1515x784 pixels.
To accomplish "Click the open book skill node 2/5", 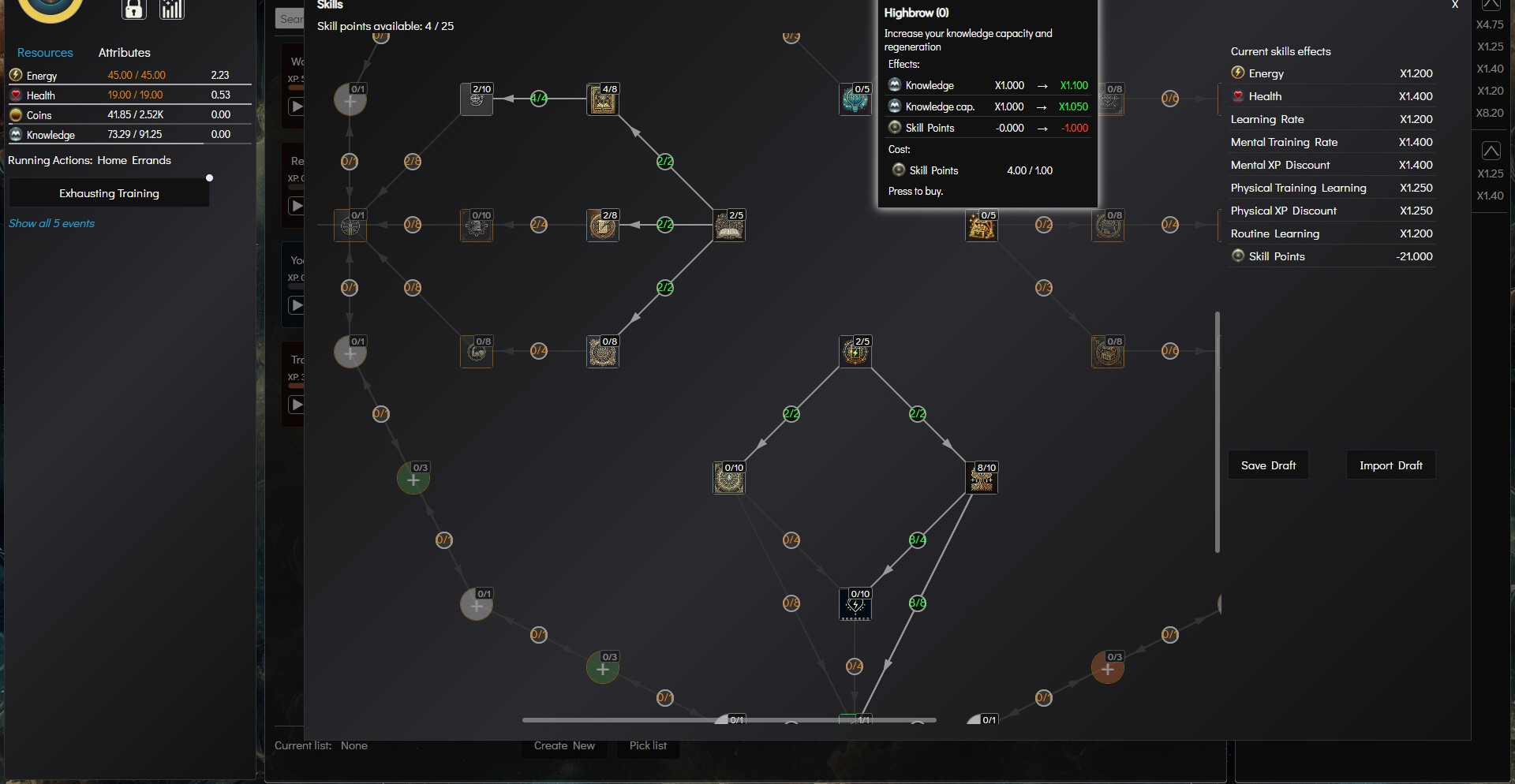I will coord(729,226).
